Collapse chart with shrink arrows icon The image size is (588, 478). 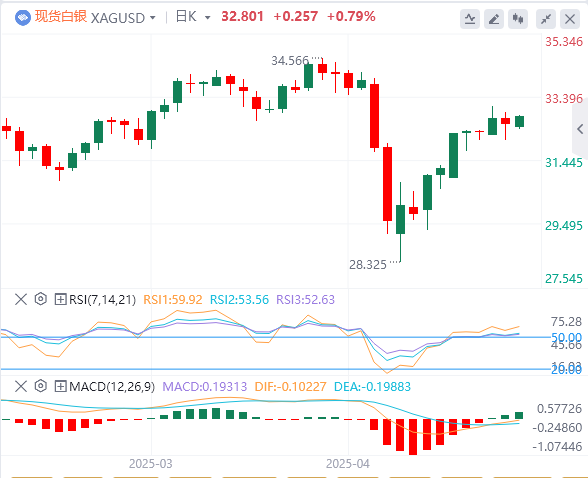pyautogui.click(x=546, y=19)
